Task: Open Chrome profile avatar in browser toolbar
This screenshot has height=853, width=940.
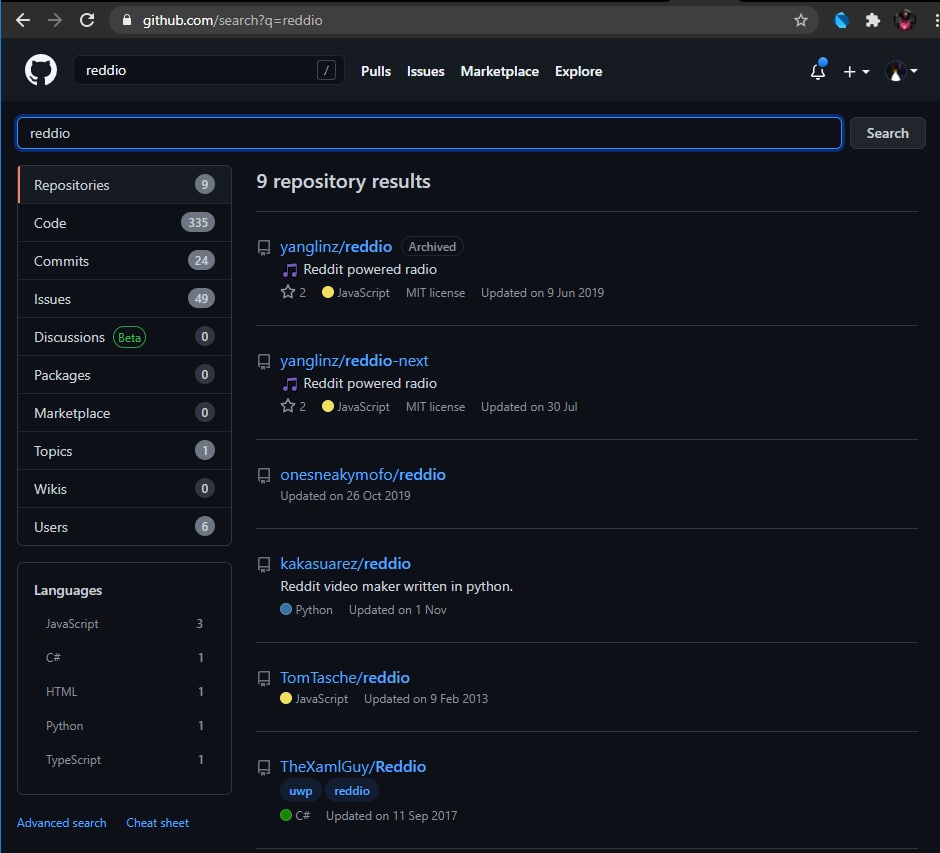Action: pyautogui.click(x=905, y=20)
